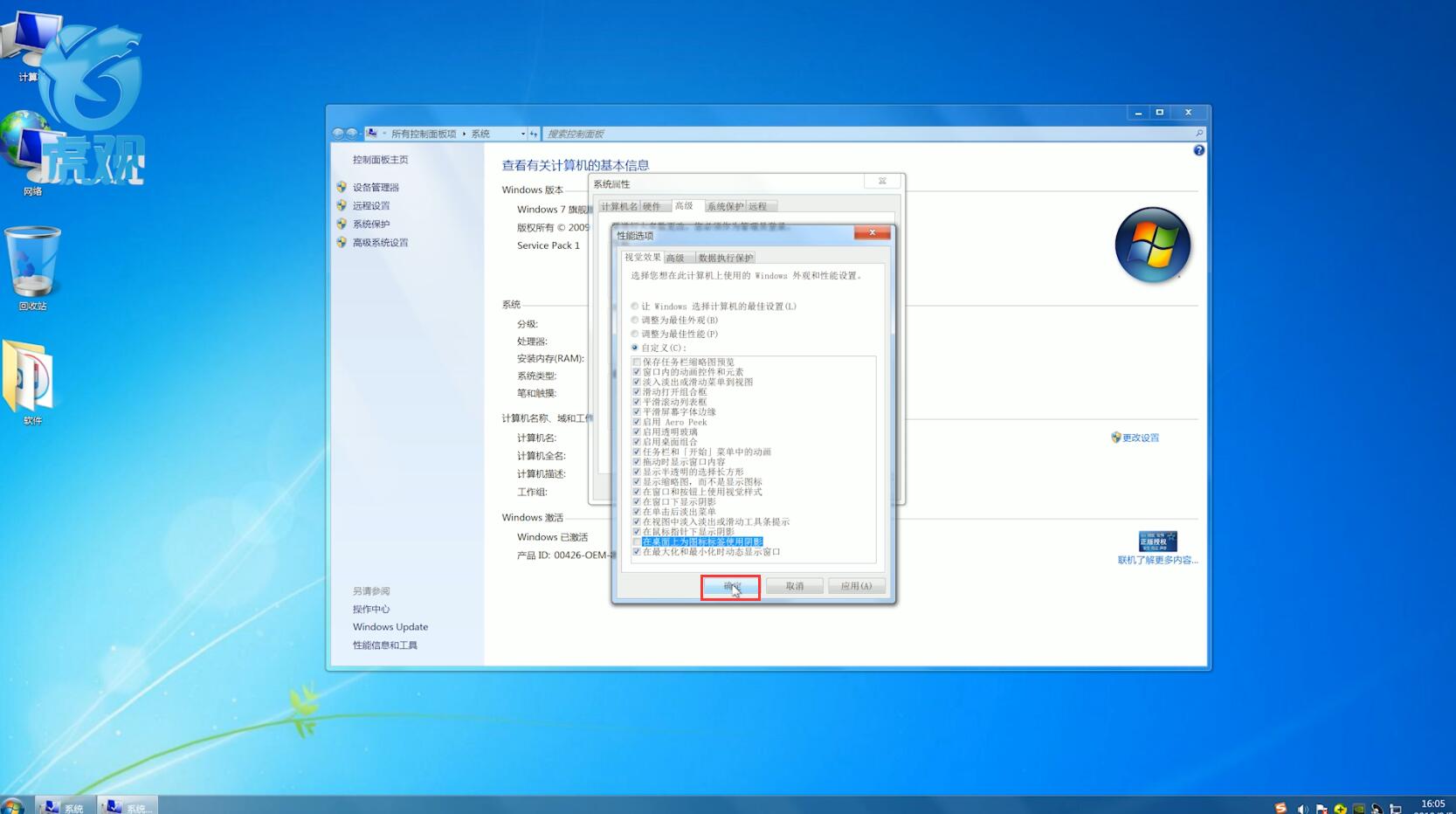Open 联机了解更多内容 link
This screenshot has height=814, width=1456.
pos(1157,560)
